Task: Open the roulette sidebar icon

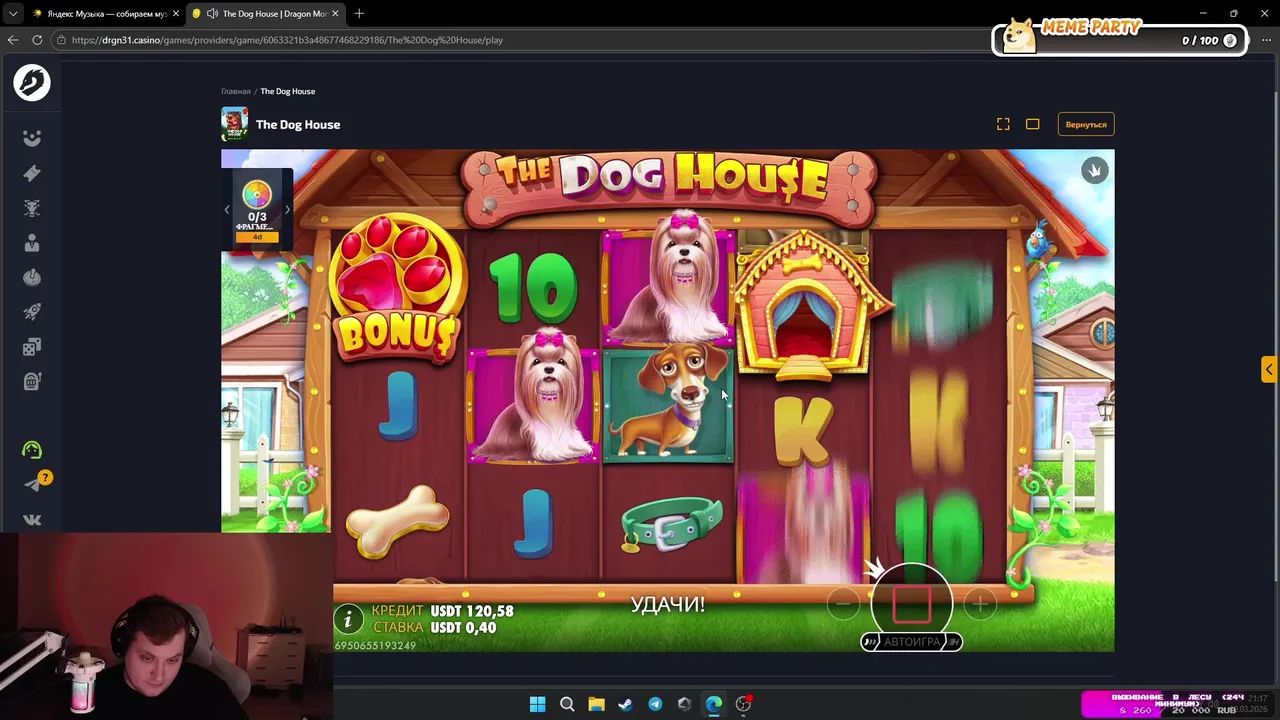Action: [32, 277]
